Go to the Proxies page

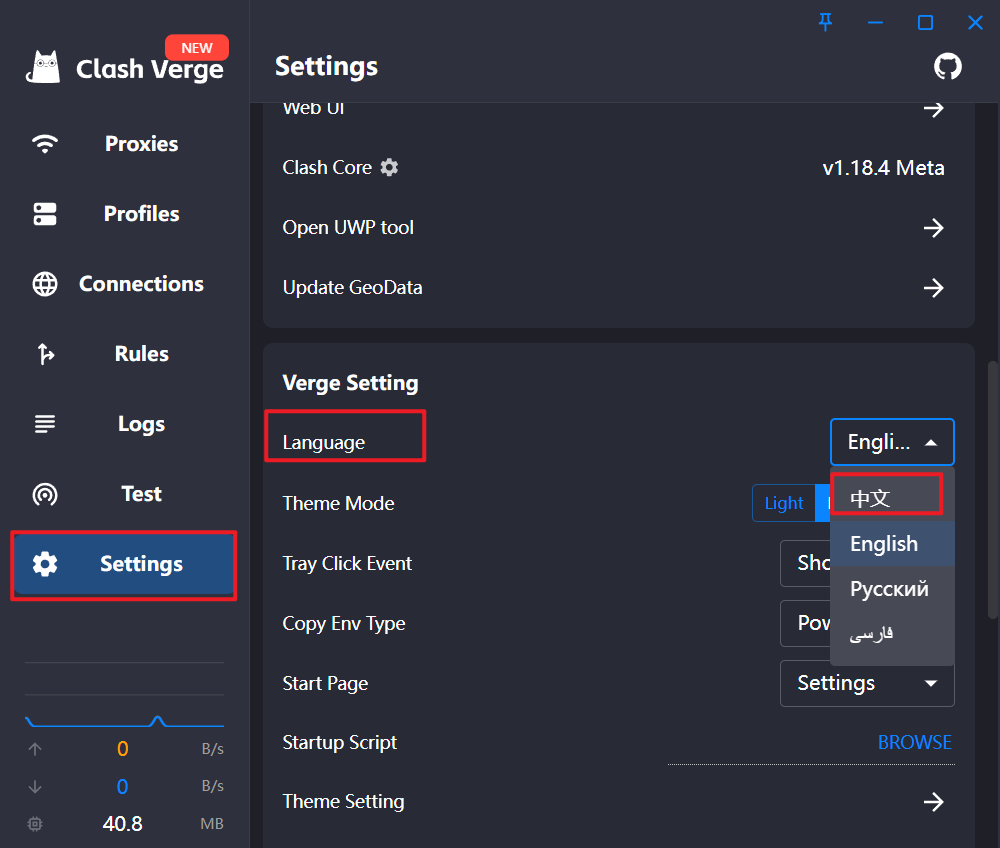tap(141, 144)
